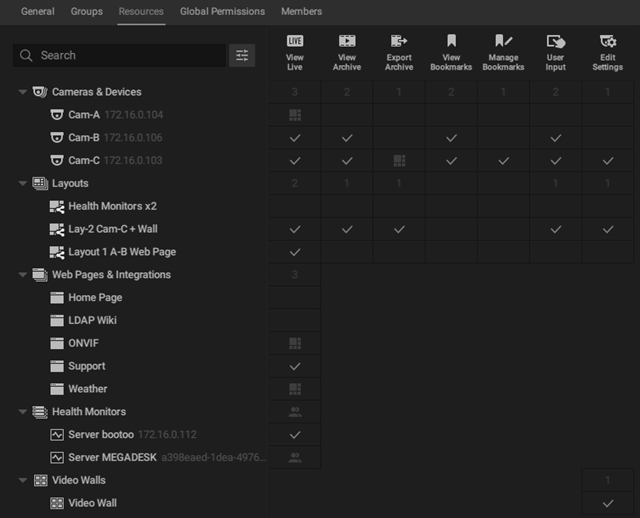Select the Support web page label
The image size is (640, 518).
87,366
